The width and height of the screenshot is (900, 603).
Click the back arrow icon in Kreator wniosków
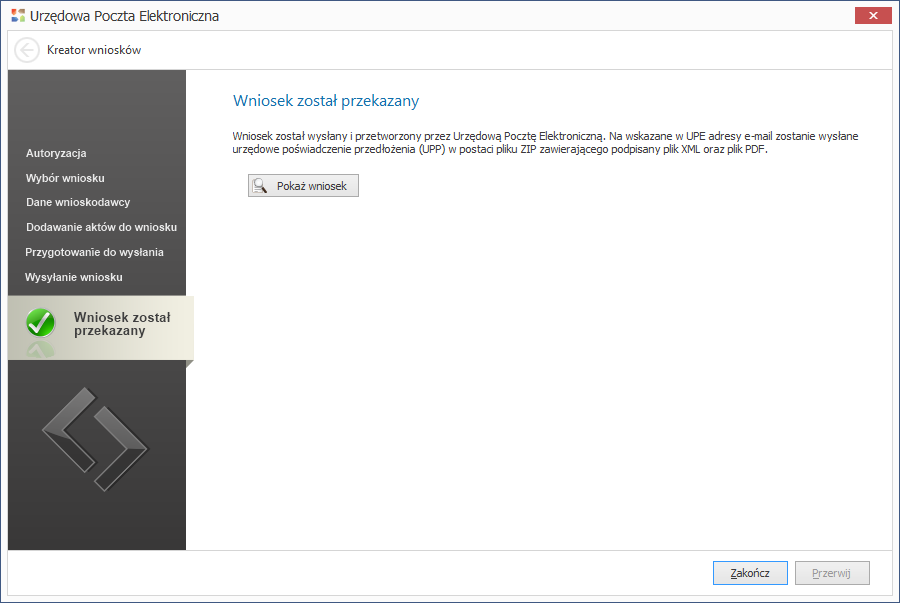(x=26, y=50)
